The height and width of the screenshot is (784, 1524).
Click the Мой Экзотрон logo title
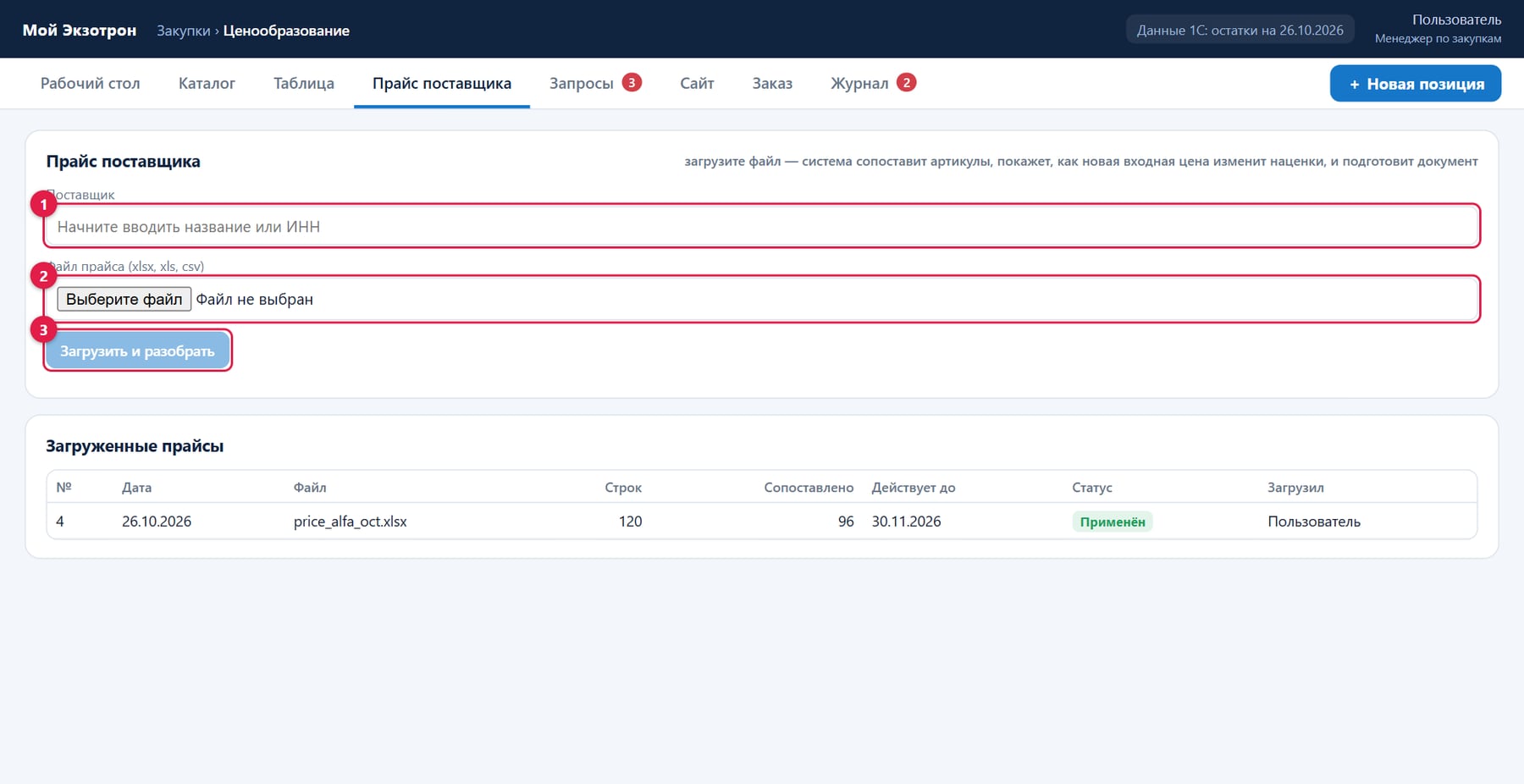[80, 30]
